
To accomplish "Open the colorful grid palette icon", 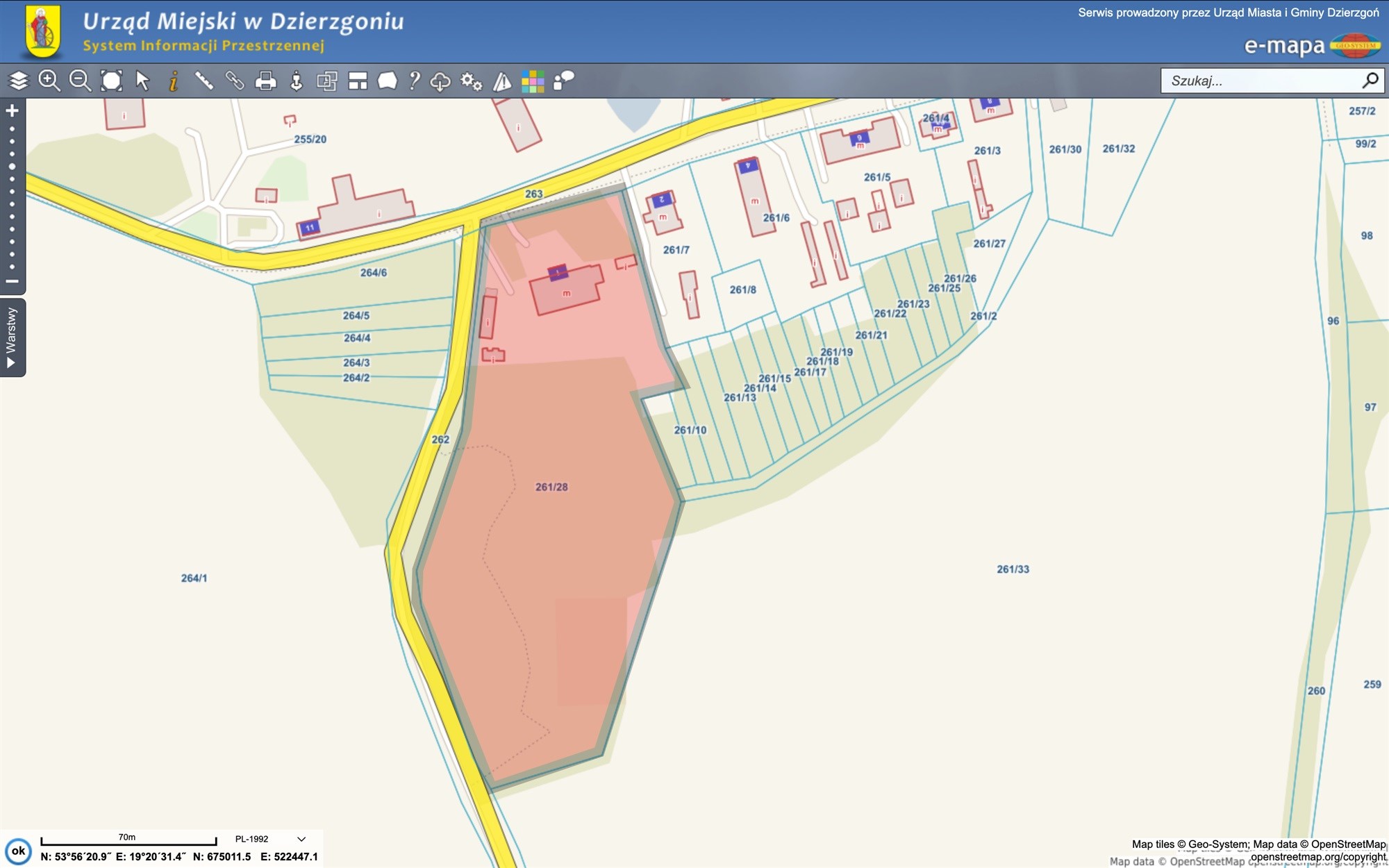I will 533,82.
